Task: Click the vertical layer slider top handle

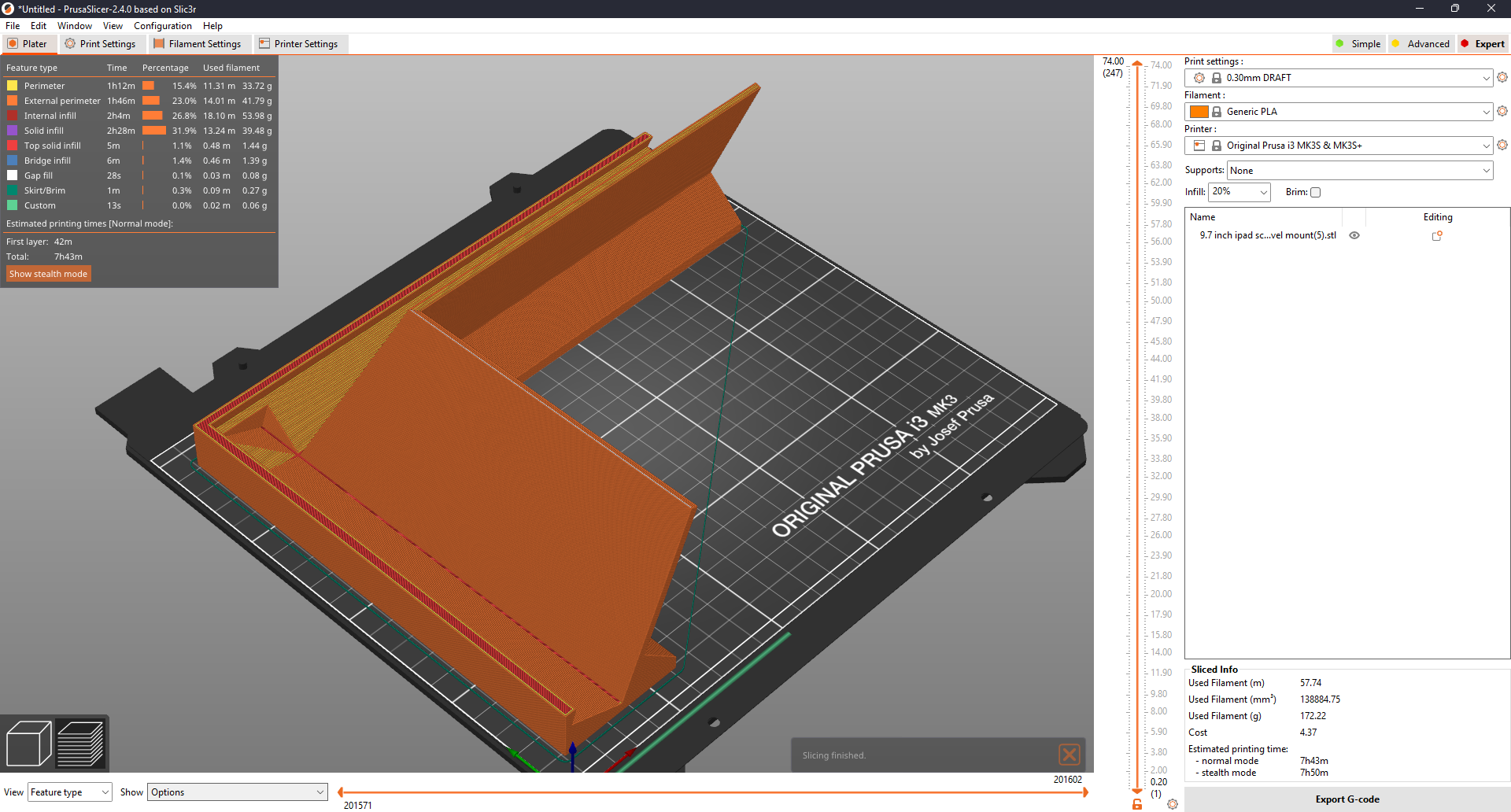Action: (1137, 64)
